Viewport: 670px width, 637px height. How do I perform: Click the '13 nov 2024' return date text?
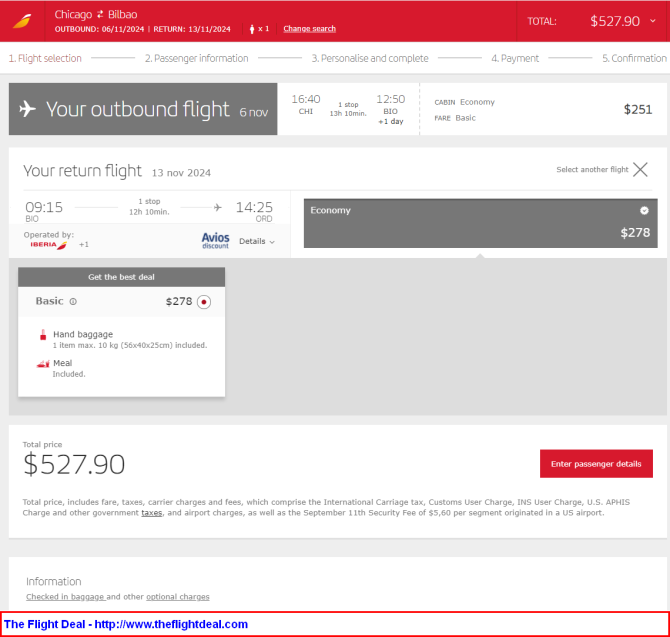click(x=181, y=173)
